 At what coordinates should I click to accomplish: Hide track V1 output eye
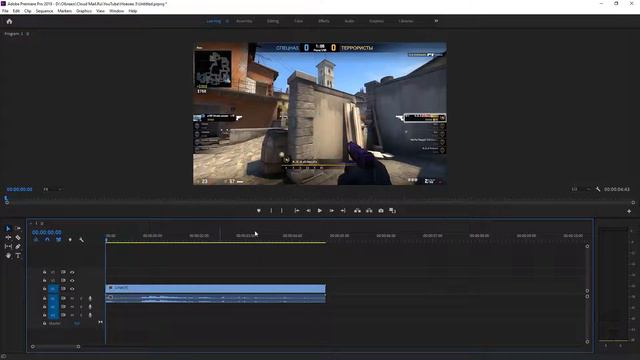tap(72, 289)
